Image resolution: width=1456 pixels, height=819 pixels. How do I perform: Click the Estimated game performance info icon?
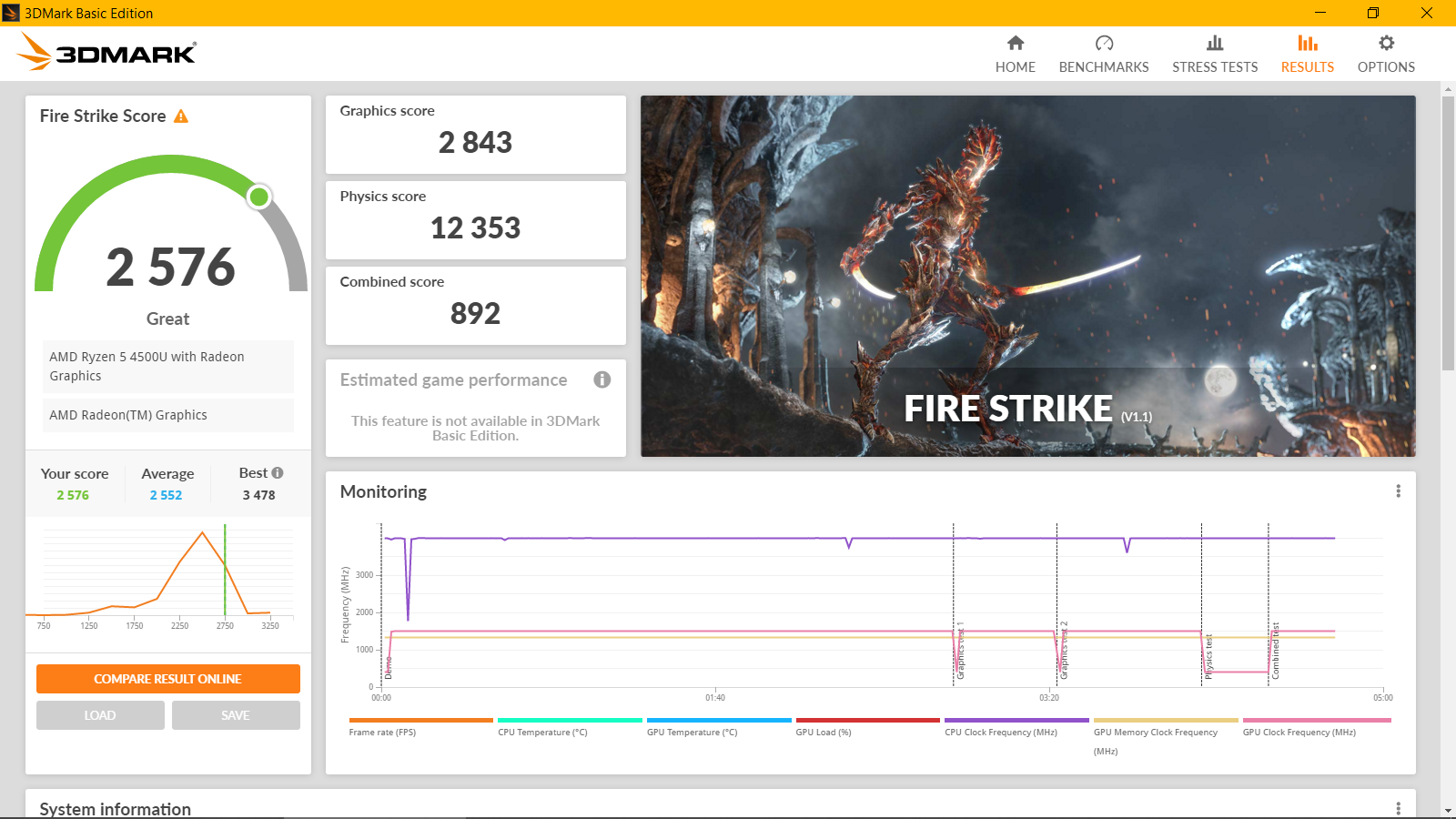[602, 379]
